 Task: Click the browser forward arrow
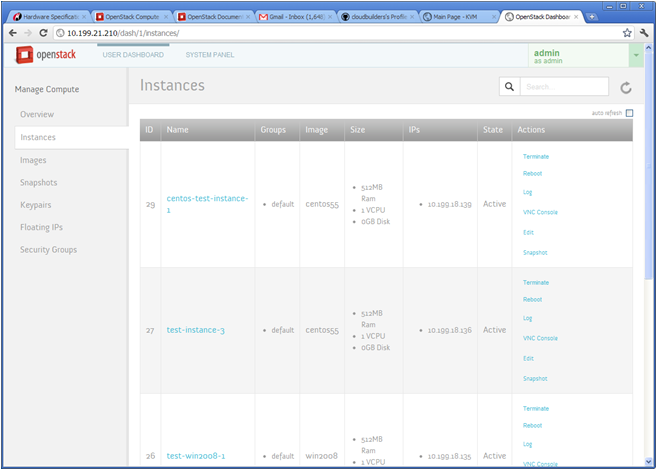tap(28, 33)
